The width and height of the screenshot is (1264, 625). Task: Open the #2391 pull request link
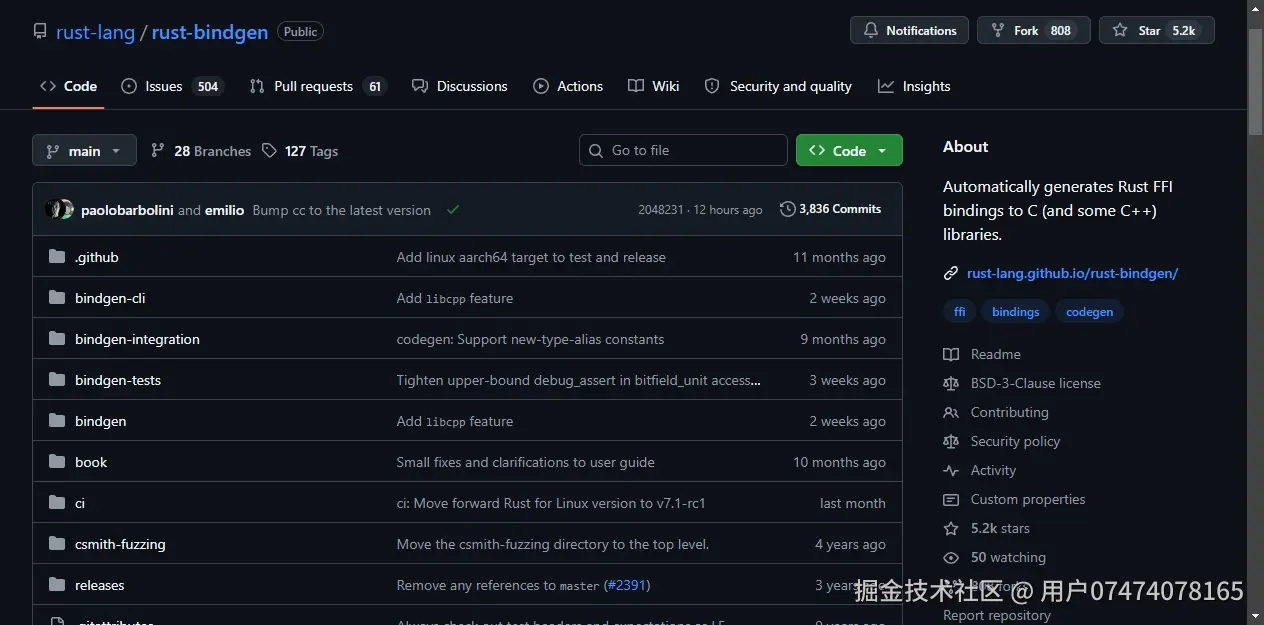(626, 585)
